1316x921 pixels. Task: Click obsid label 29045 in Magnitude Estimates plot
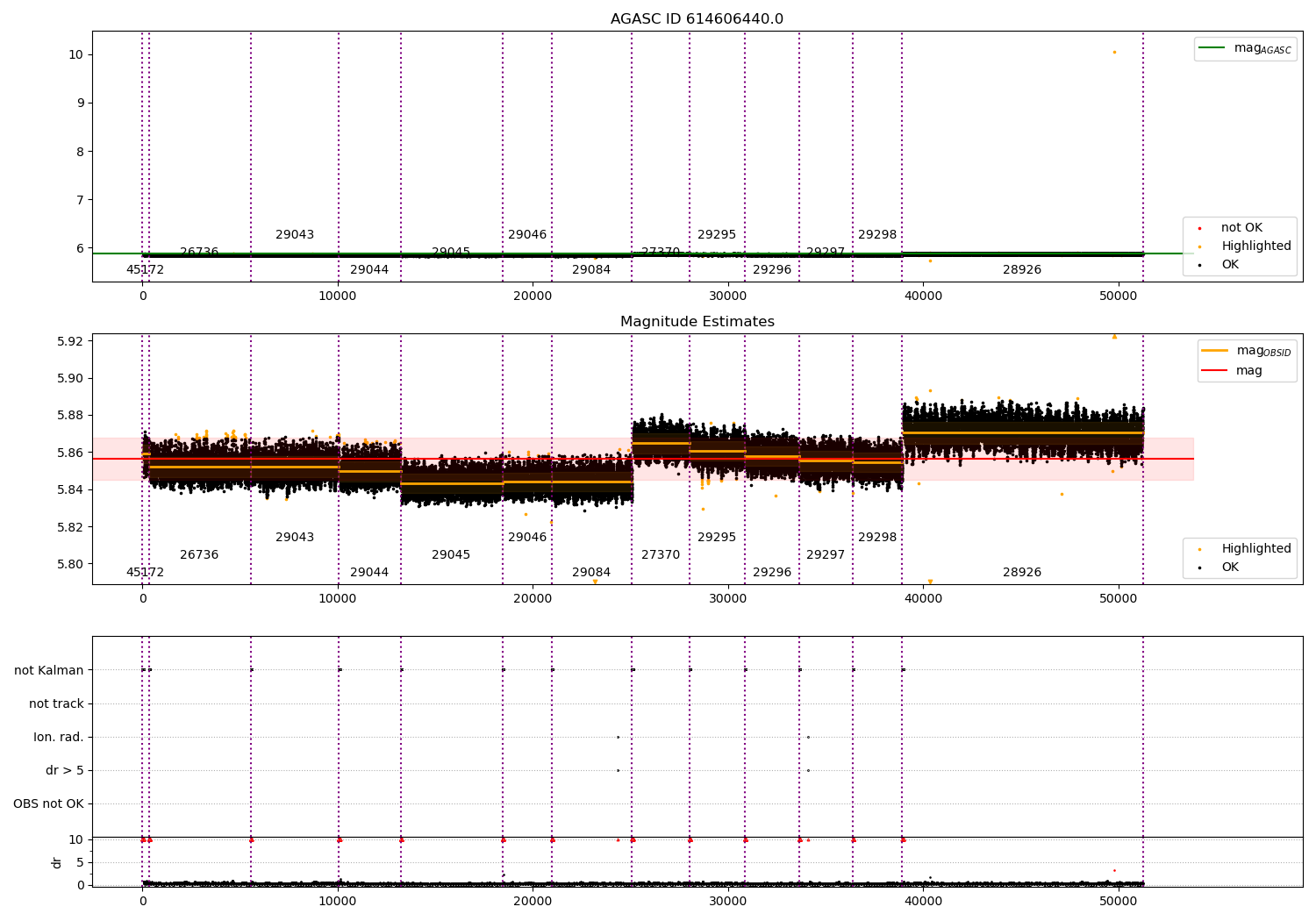pyautogui.click(x=451, y=555)
